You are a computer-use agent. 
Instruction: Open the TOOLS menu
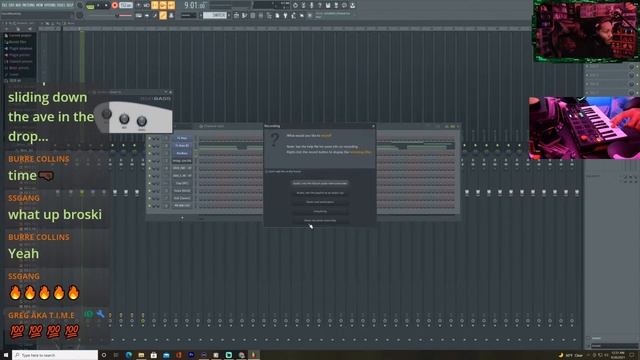point(61,5)
